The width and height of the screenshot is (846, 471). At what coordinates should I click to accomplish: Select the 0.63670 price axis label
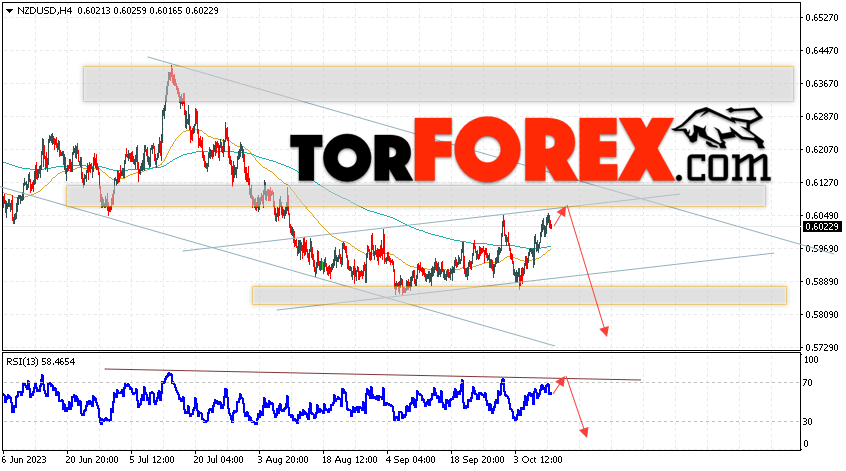pos(822,84)
